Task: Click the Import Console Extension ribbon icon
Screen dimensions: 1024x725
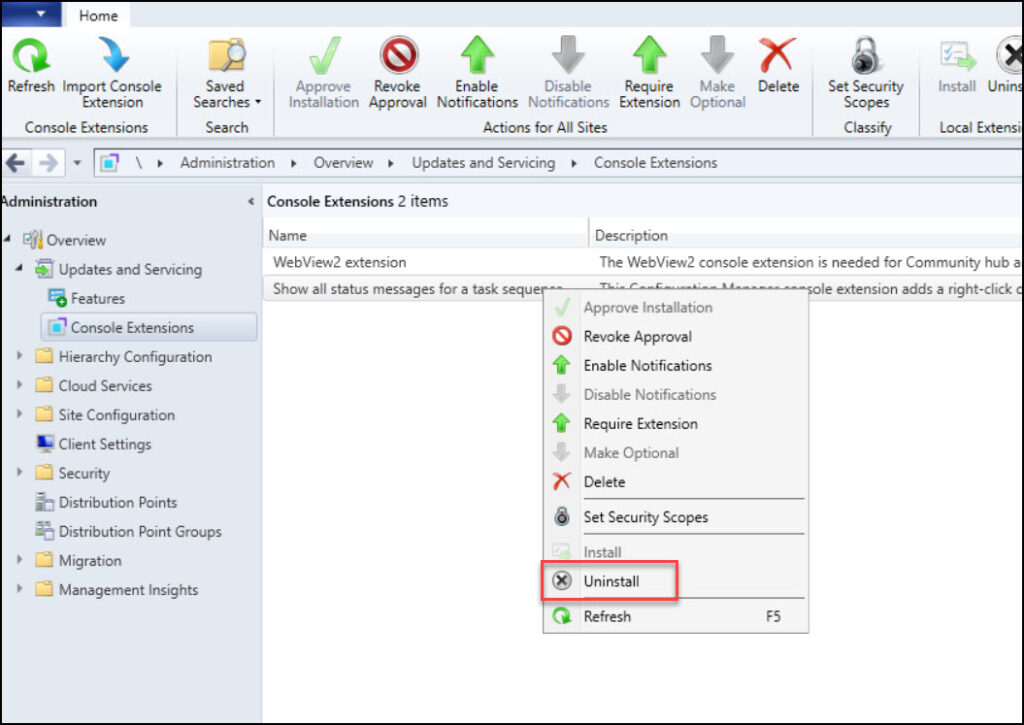Action: [114, 55]
